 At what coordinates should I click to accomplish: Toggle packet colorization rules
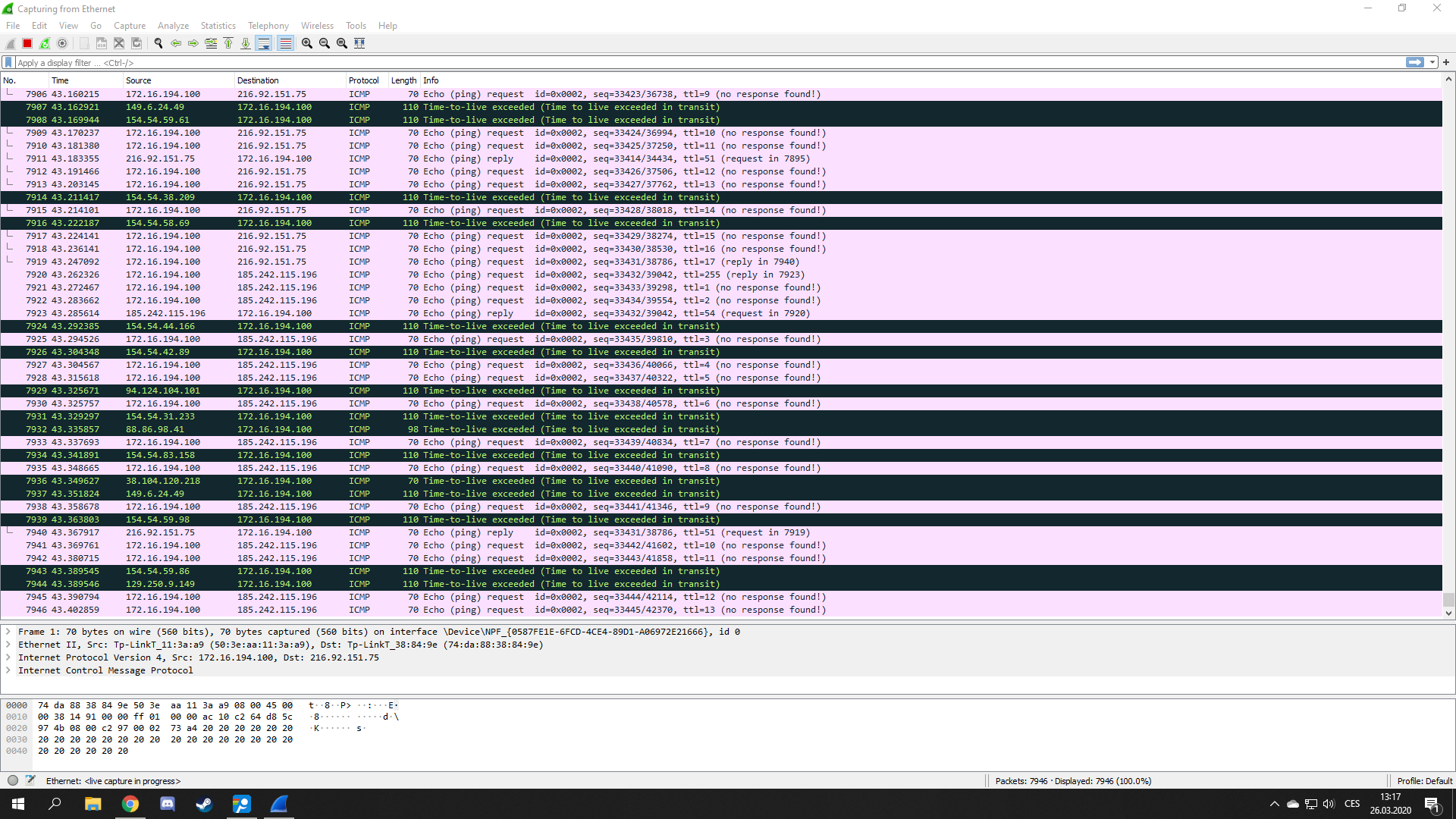pos(285,43)
